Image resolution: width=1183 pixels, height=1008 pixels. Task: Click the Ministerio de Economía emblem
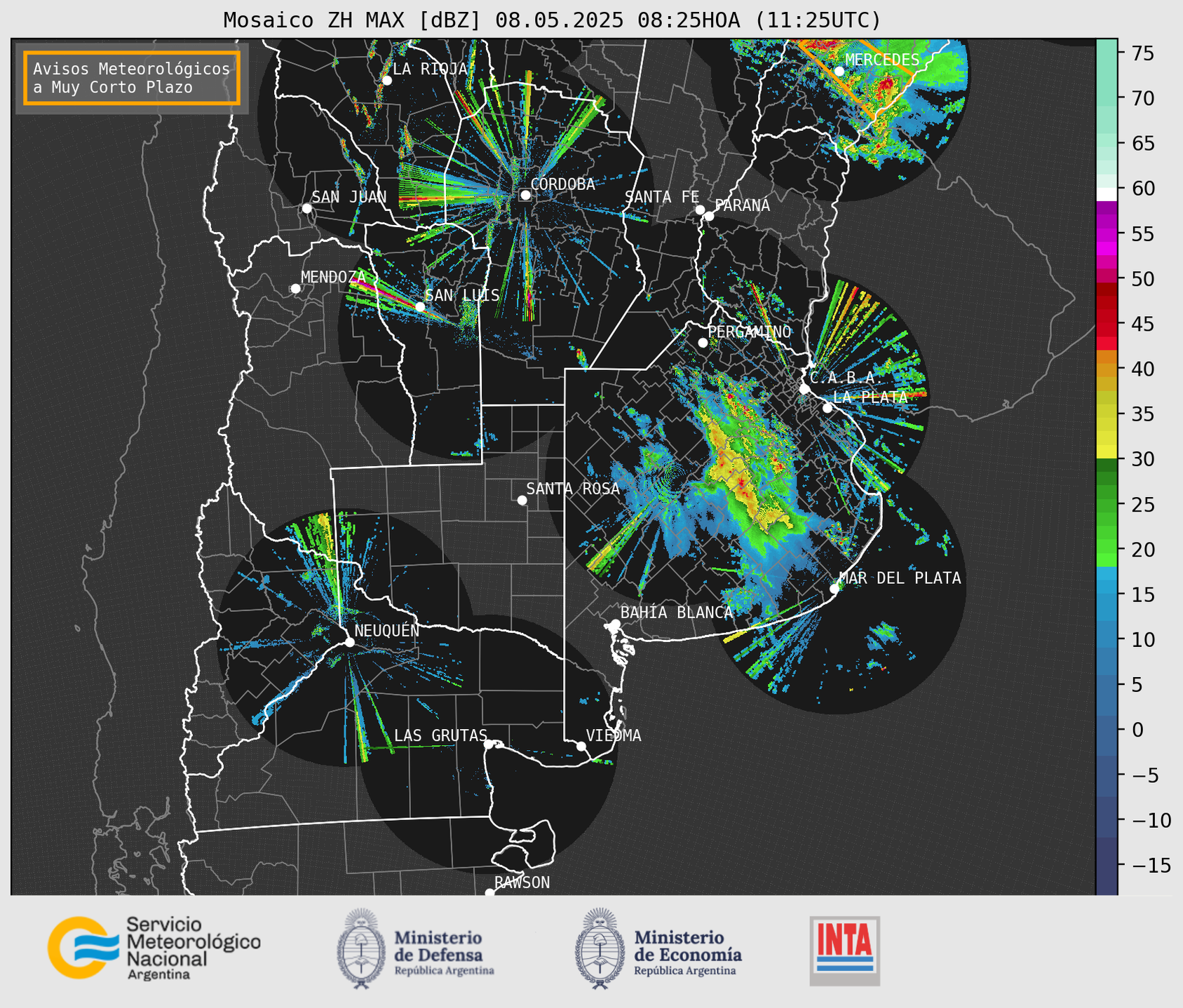600,948
